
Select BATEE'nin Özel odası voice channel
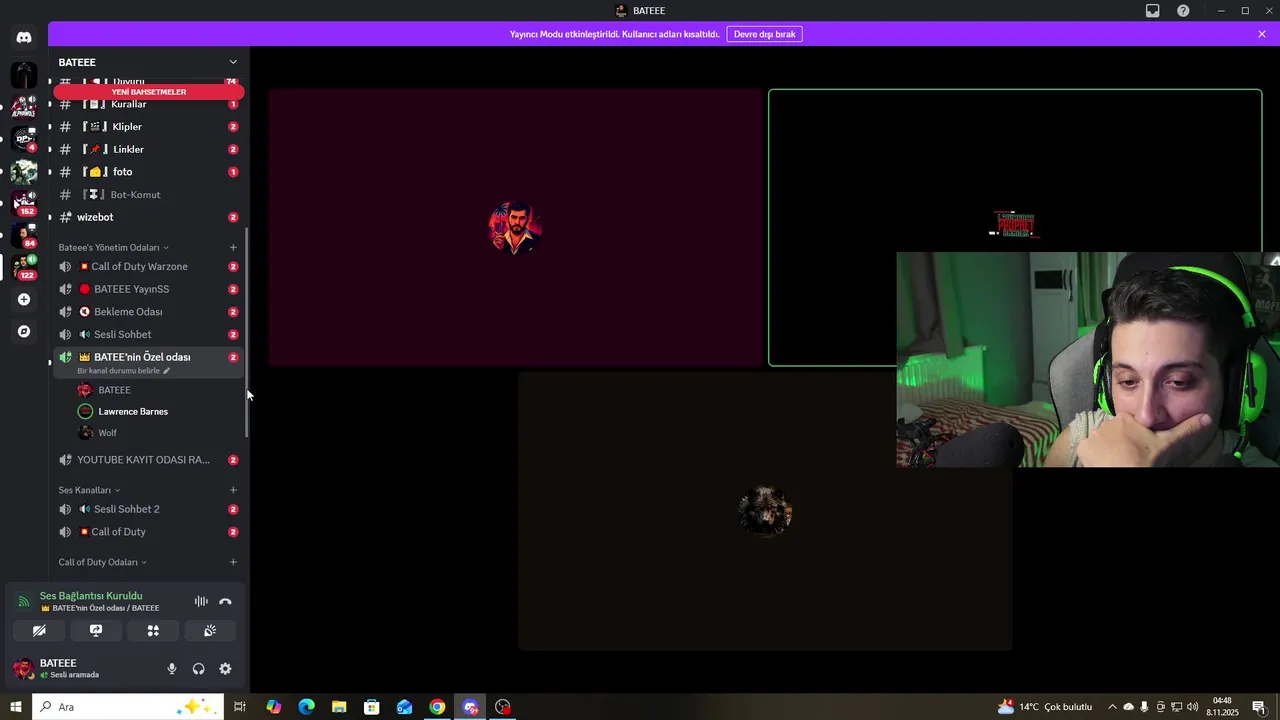(x=148, y=357)
